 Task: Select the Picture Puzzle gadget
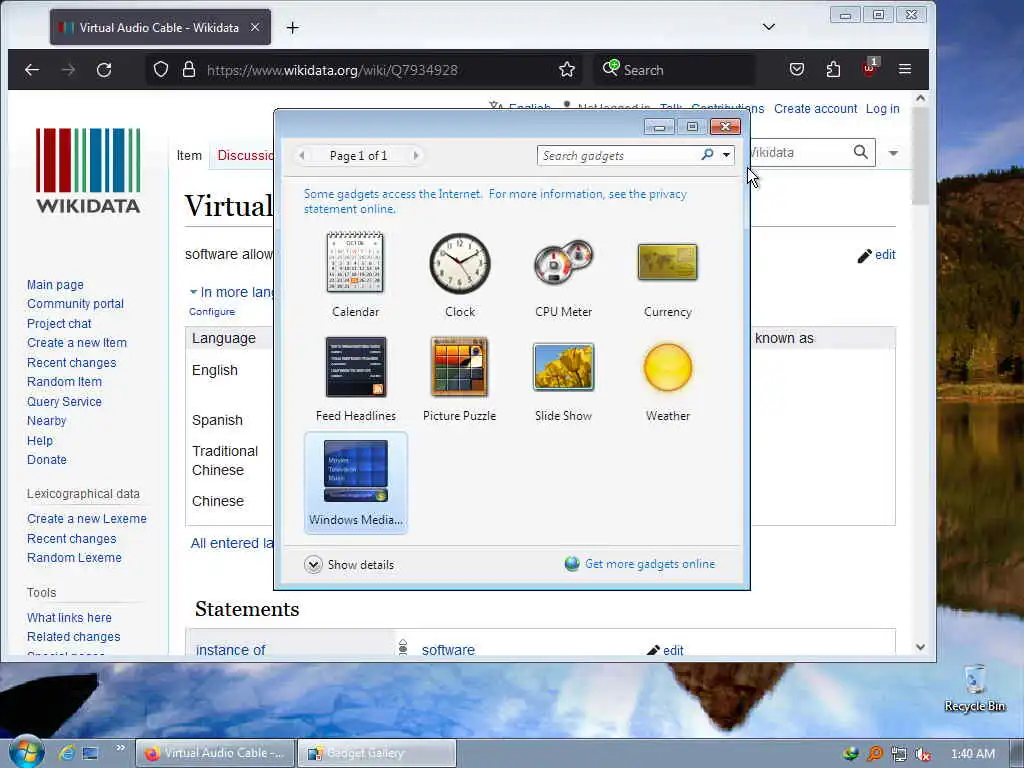pos(460,379)
